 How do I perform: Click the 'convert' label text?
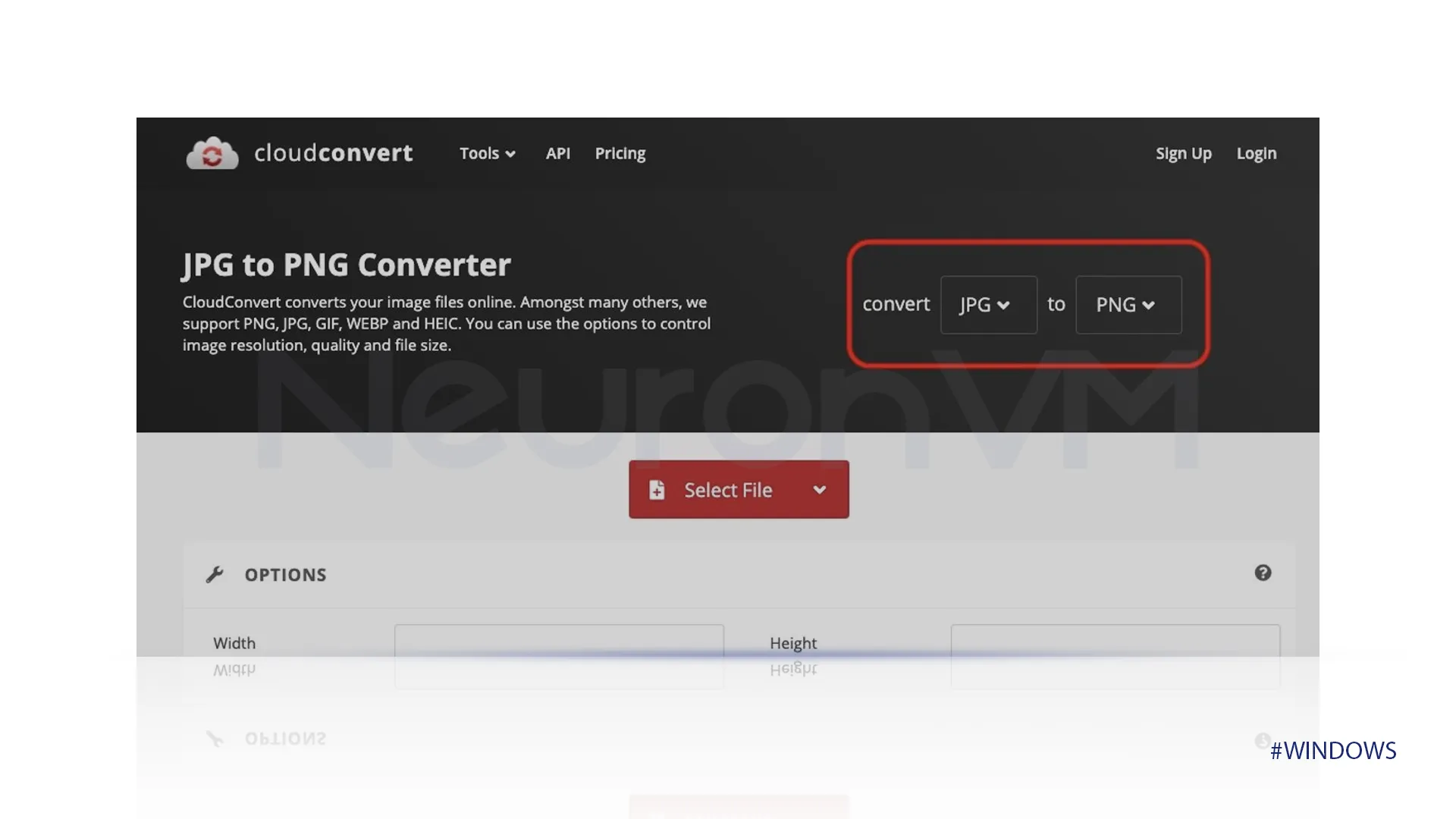click(x=896, y=304)
